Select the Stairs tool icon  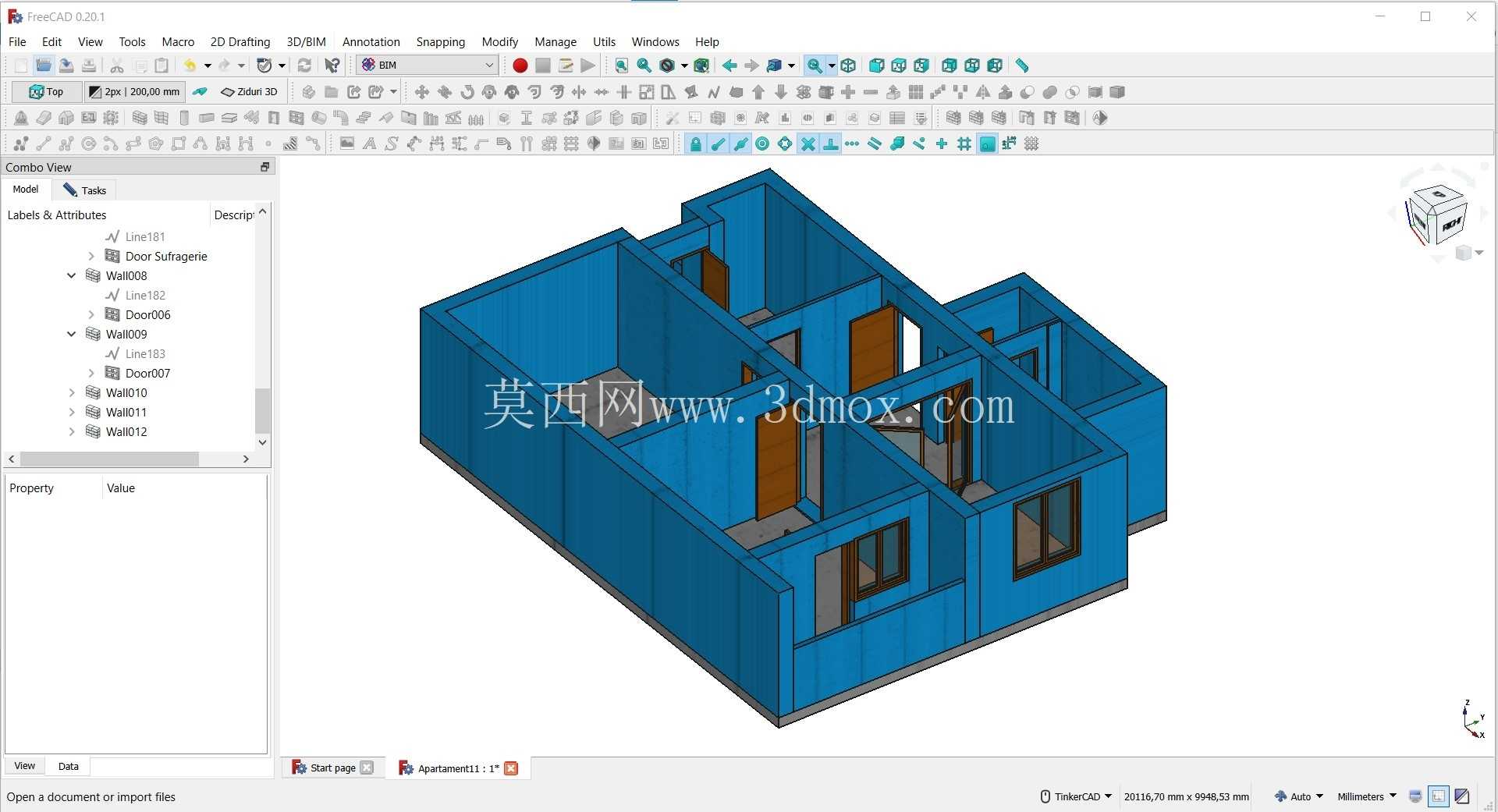[364, 118]
